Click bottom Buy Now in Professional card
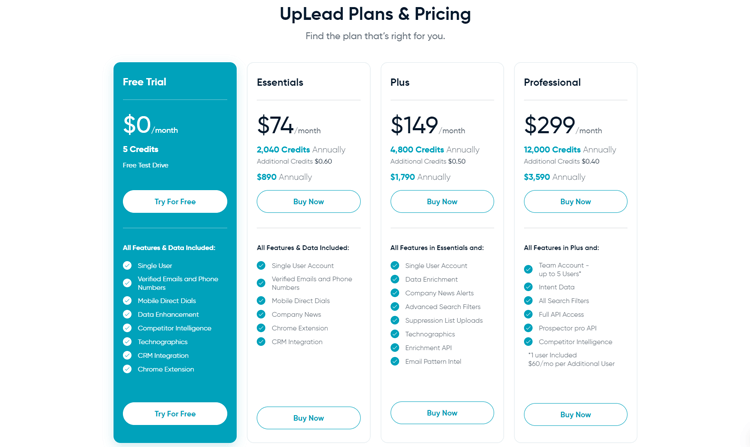This screenshot has height=447, width=750. point(575,414)
